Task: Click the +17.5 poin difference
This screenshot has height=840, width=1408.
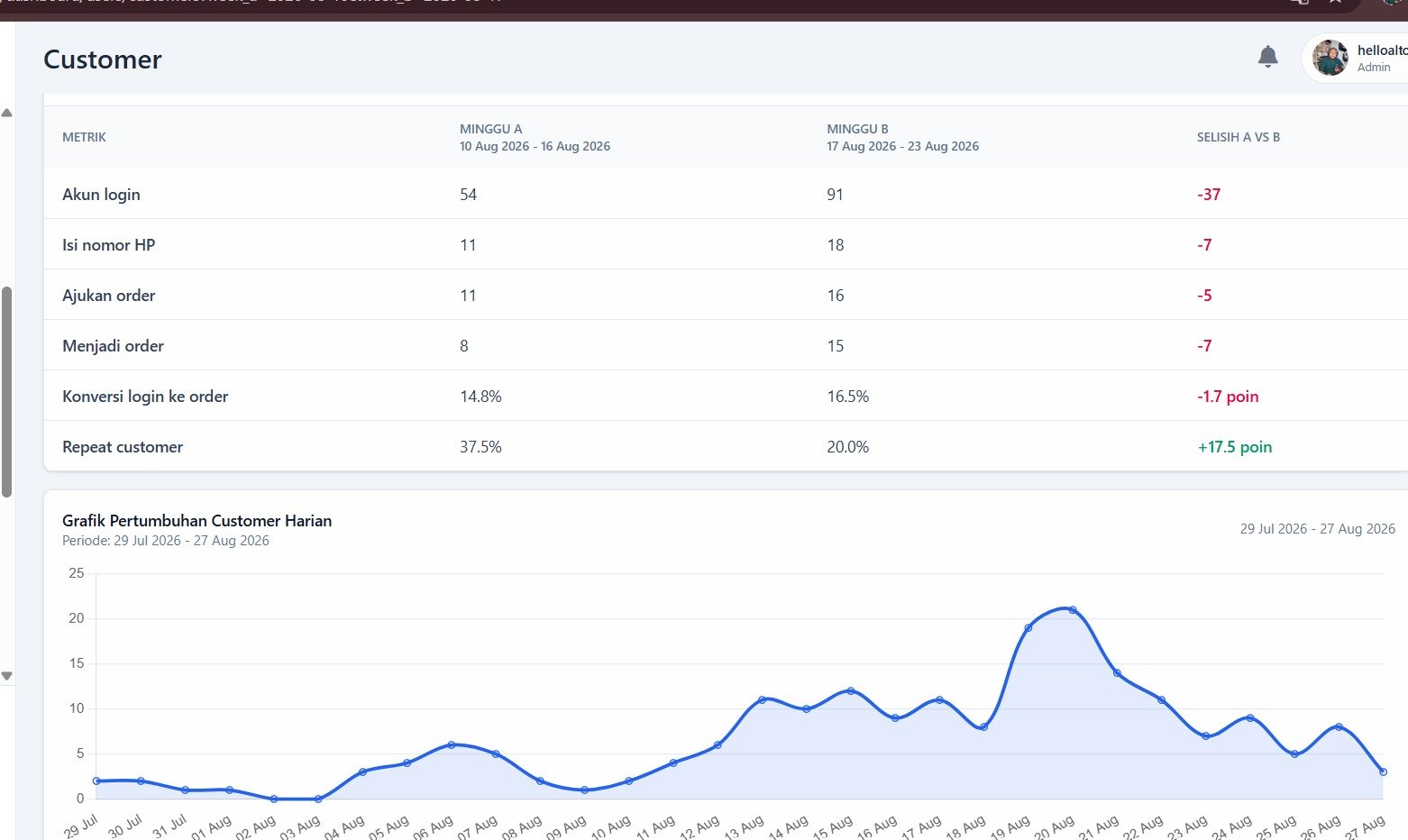Action: (1235, 447)
